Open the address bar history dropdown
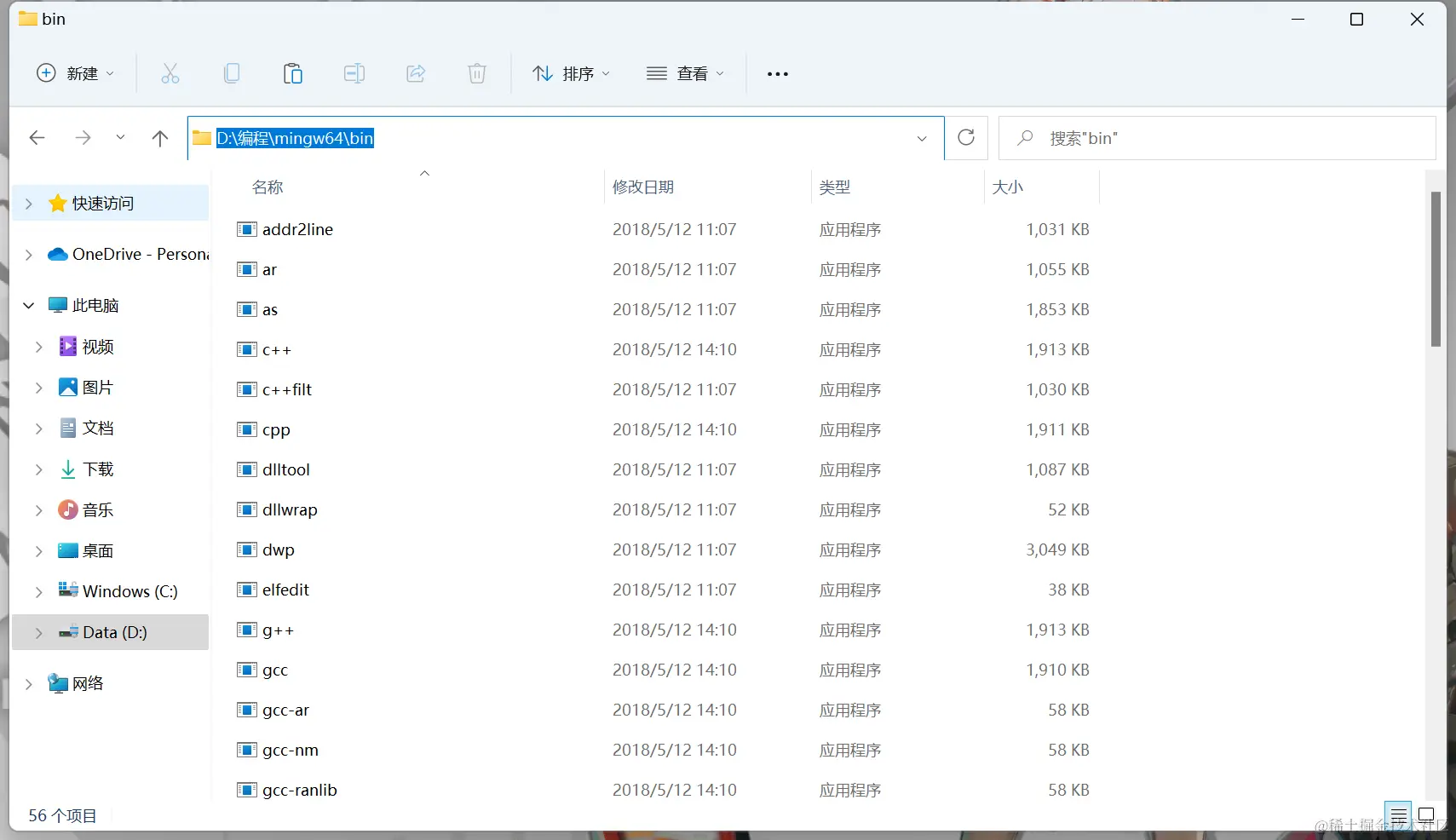1456x840 pixels. 921,137
